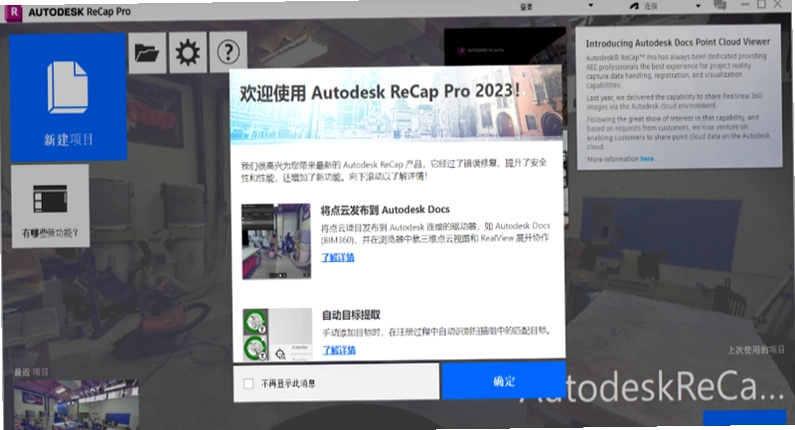This screenshot has height=430, width=795.
Task: Click the 'here' link in the Docs Viewer panel
Action: click(647, 159)
